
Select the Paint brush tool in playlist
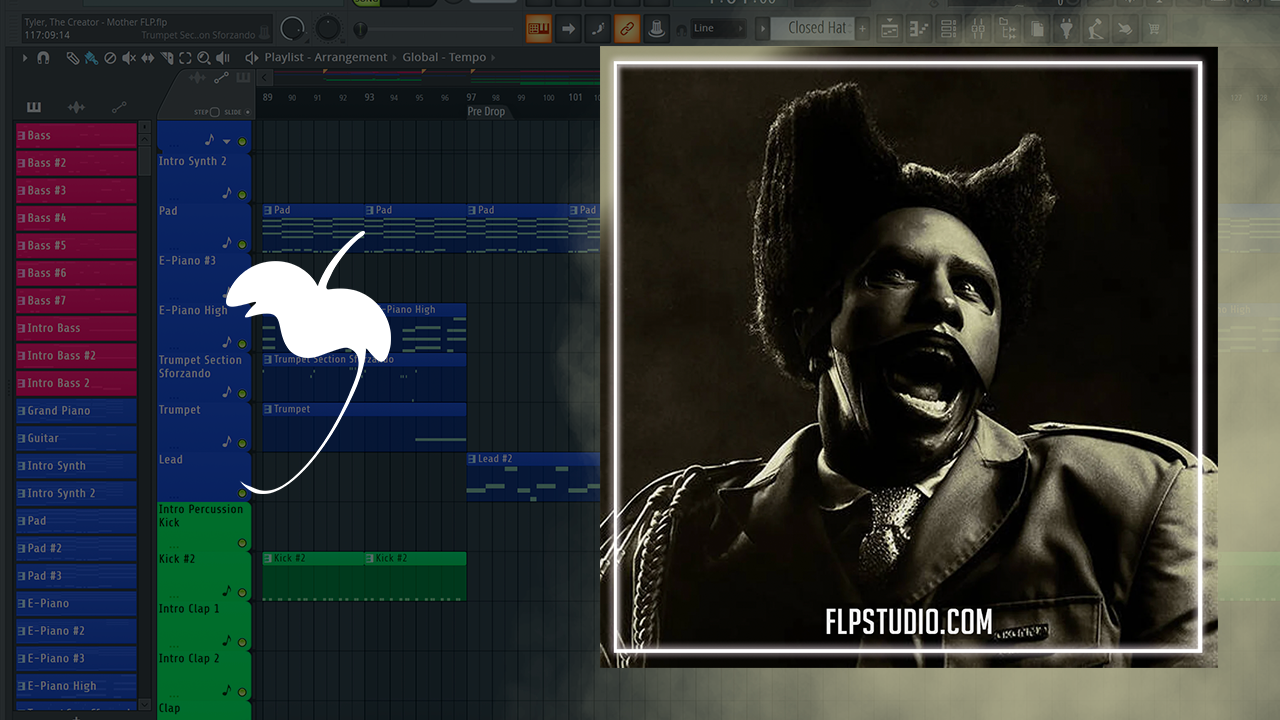[x=90, y=58]
